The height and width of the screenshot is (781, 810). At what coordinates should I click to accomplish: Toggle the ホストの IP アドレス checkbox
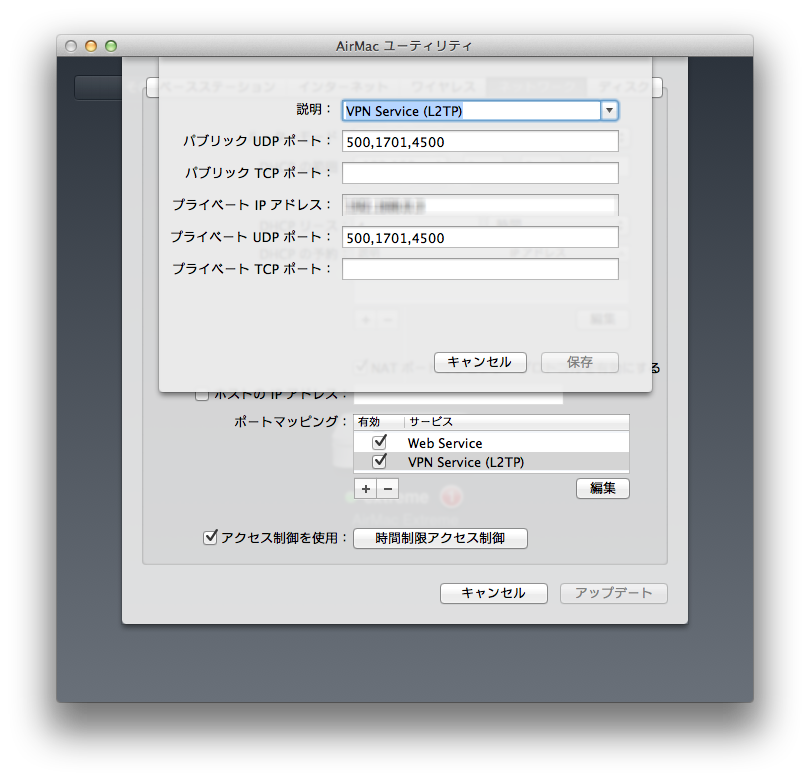201,395
